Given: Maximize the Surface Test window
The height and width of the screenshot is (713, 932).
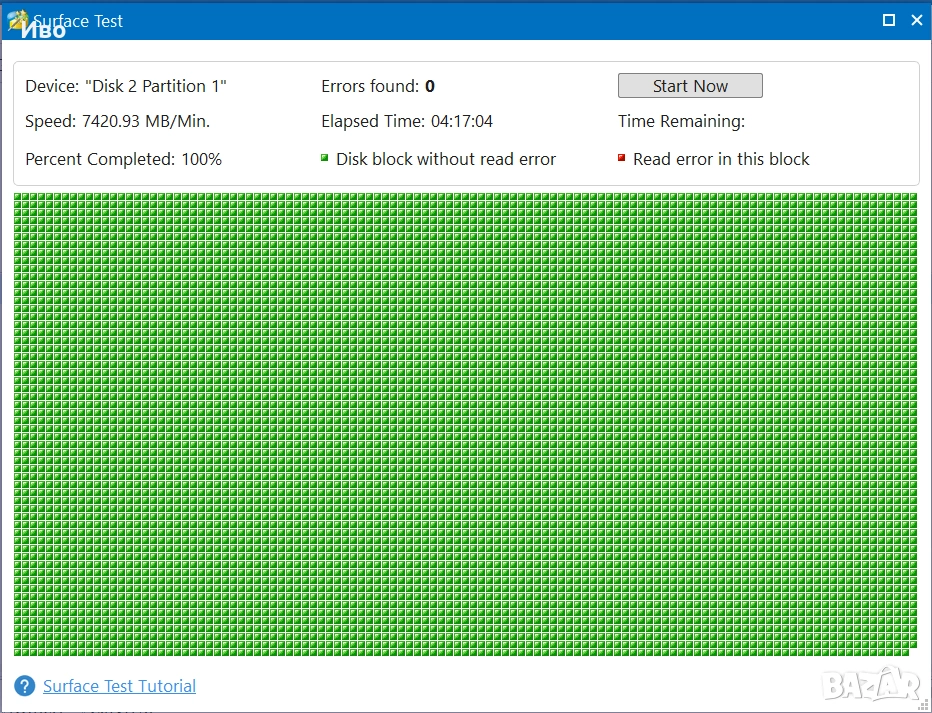Looking at the screenshot, I should tap(888, 20).
